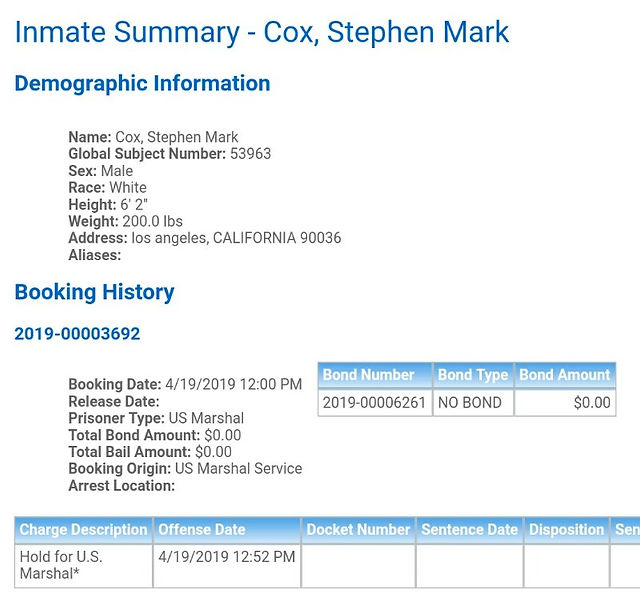Sort by the Disposition column

pos(567,530)
